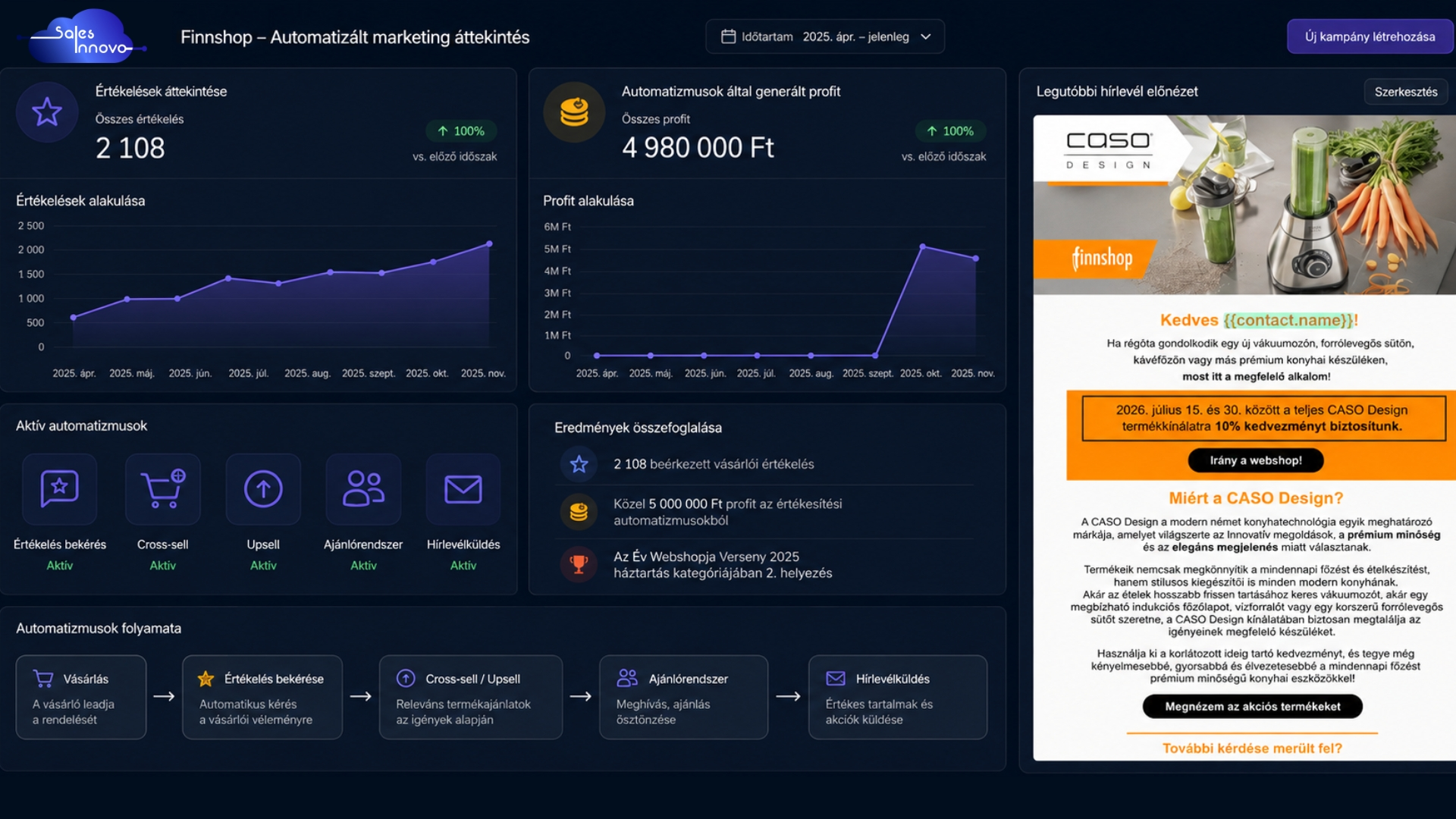
Task: Click the star icon in Értékelés bekérése step
Action: click(x=206, y=679)
